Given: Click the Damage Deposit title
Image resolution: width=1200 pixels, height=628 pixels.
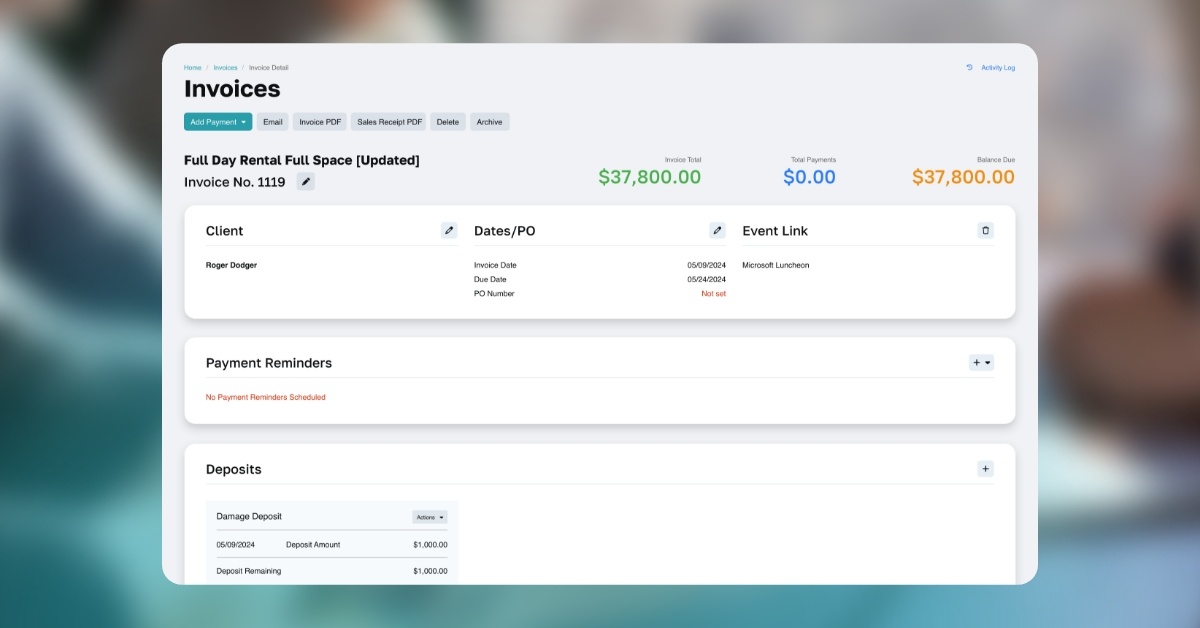Looking at the screenshot, I should [x=249, y=516].
